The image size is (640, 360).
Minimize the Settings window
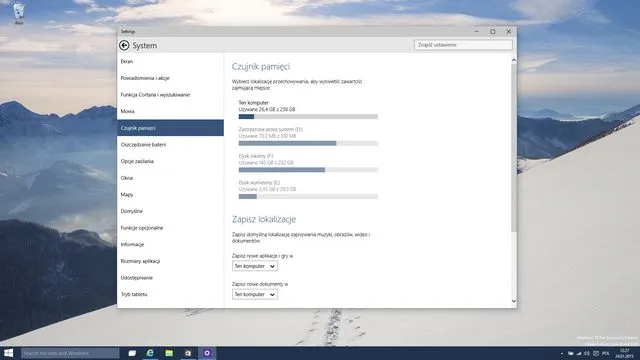click(x=476, y=31)
